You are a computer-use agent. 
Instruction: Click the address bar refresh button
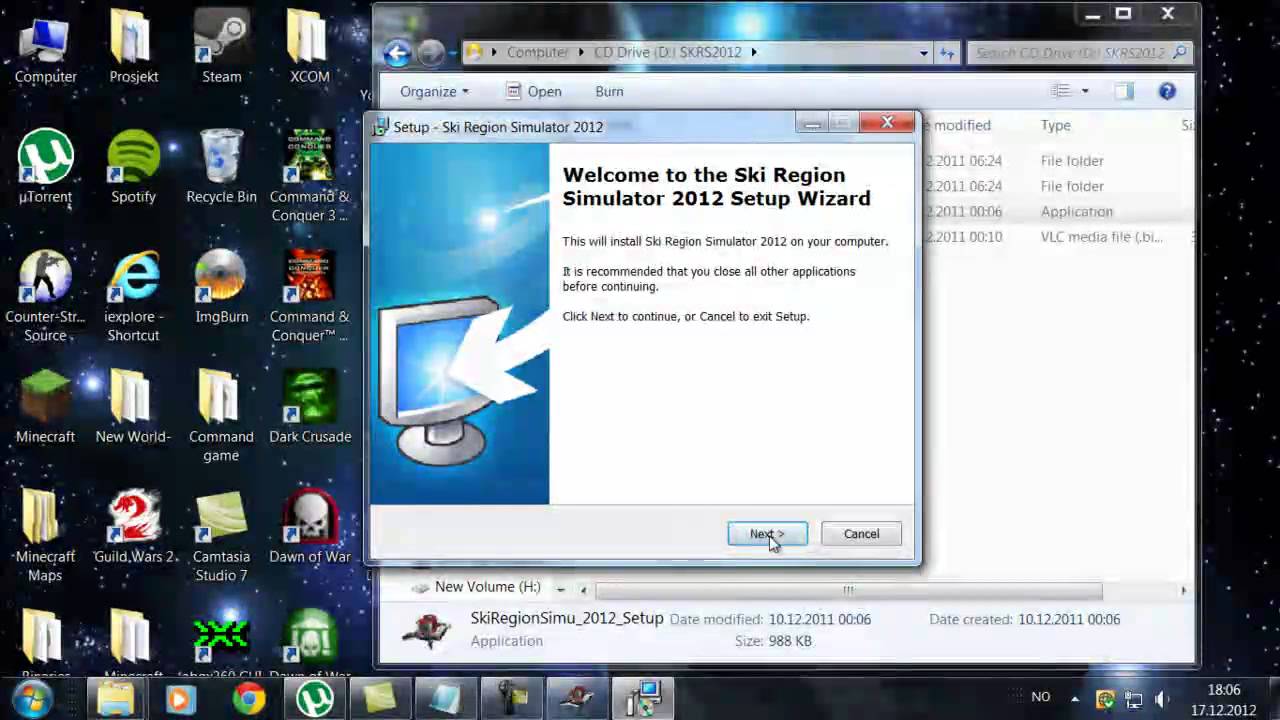click(947, 52)
